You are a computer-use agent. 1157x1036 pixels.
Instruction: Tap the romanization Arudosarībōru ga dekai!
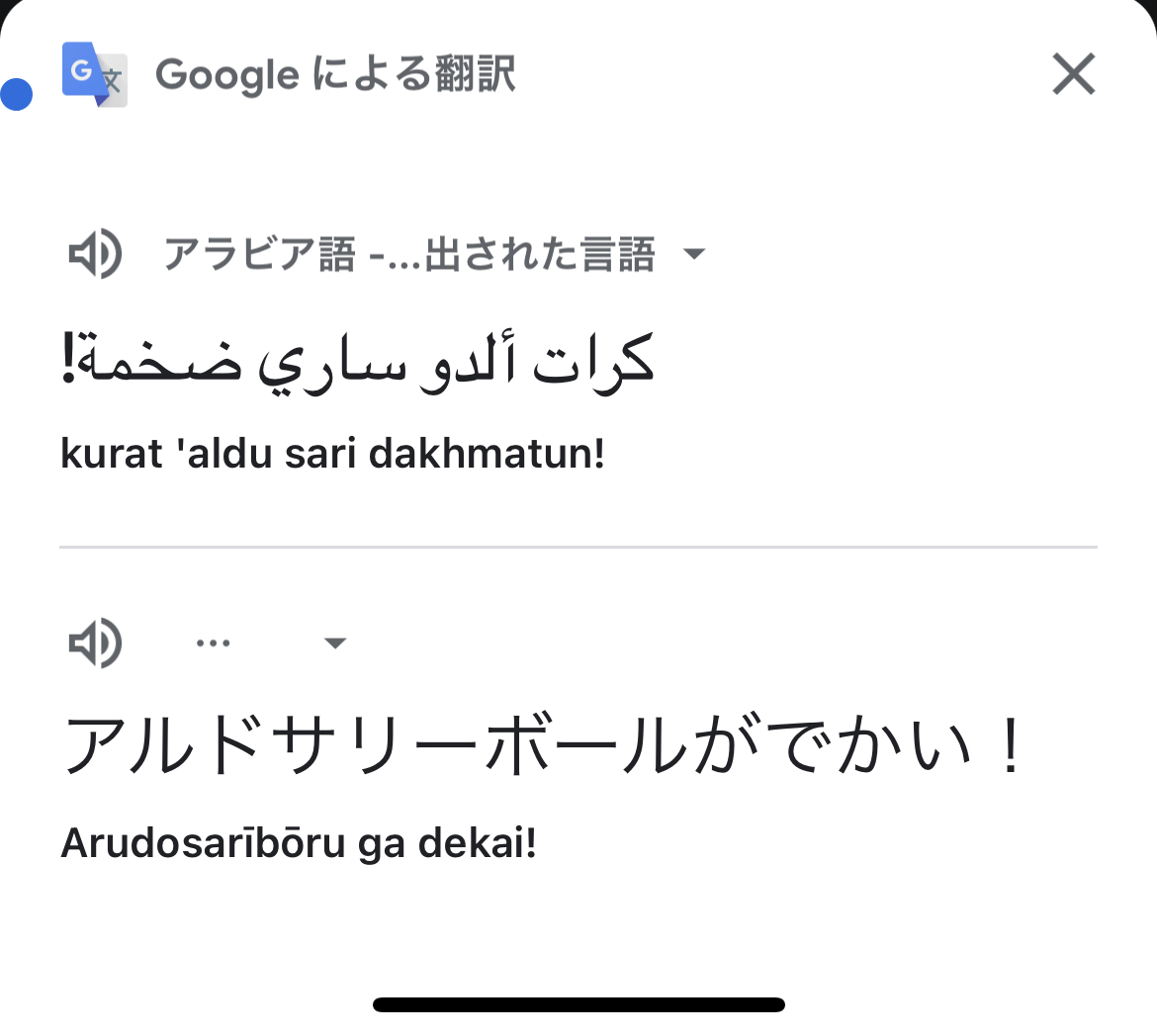299,842
